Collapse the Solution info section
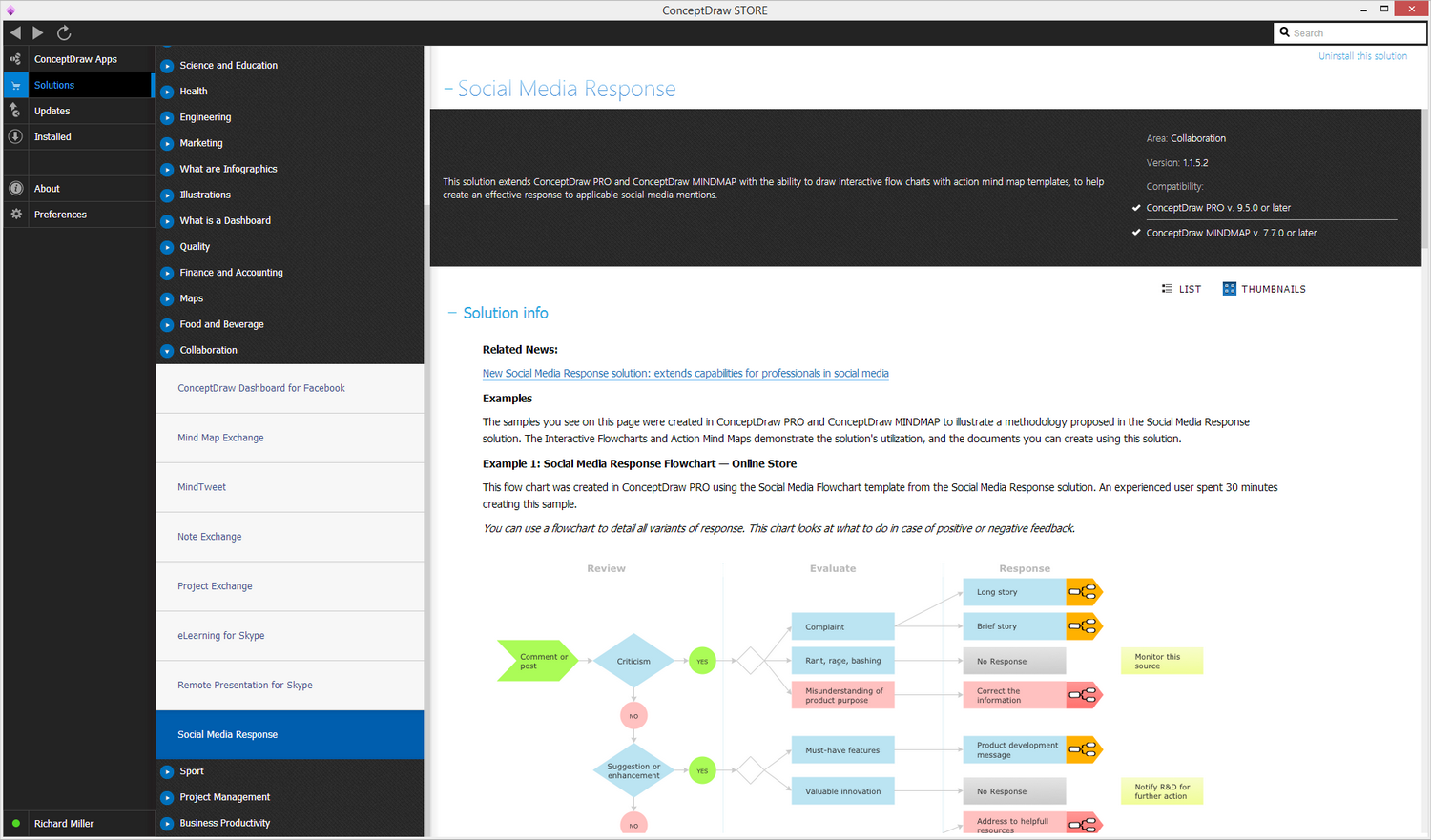 452,313
